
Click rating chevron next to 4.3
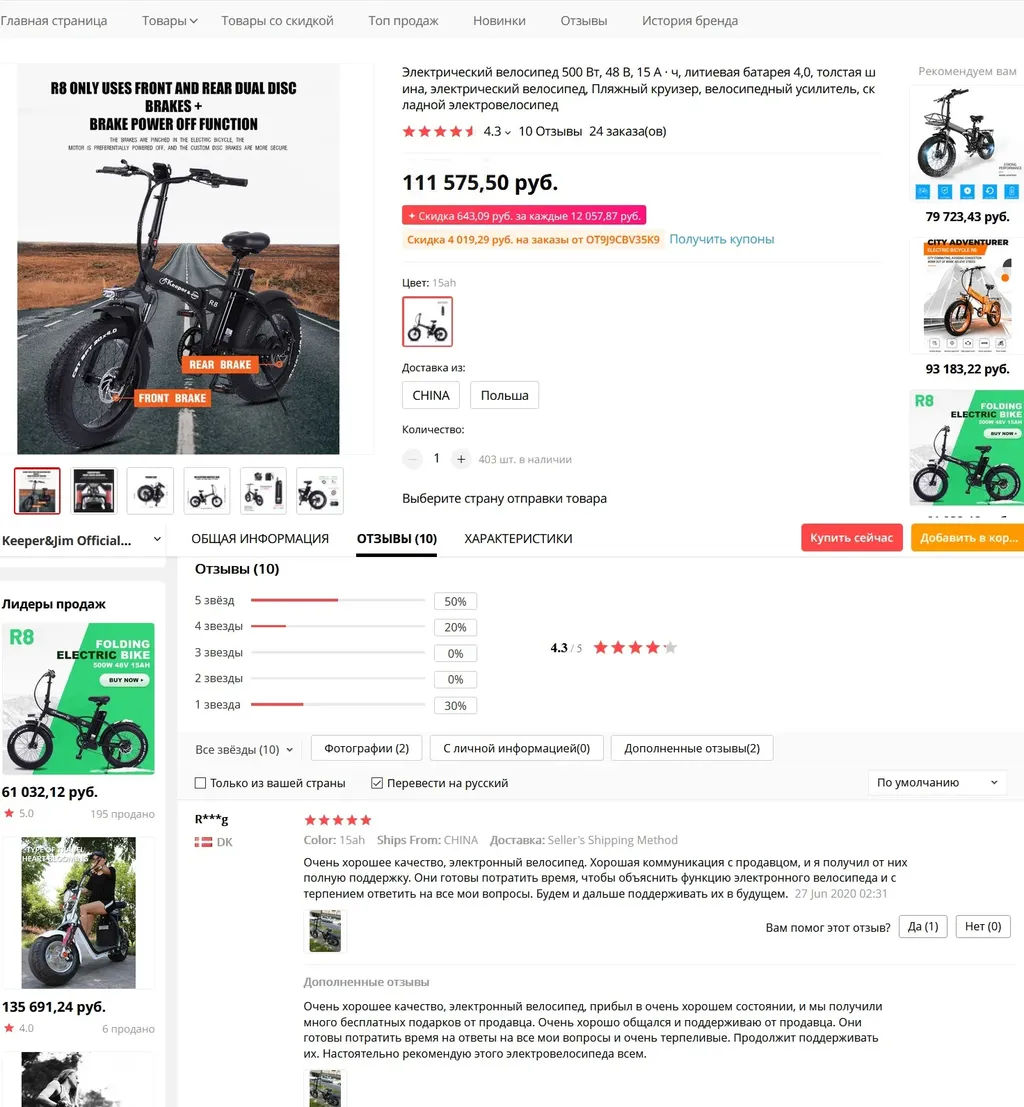(x=507, y=132)
